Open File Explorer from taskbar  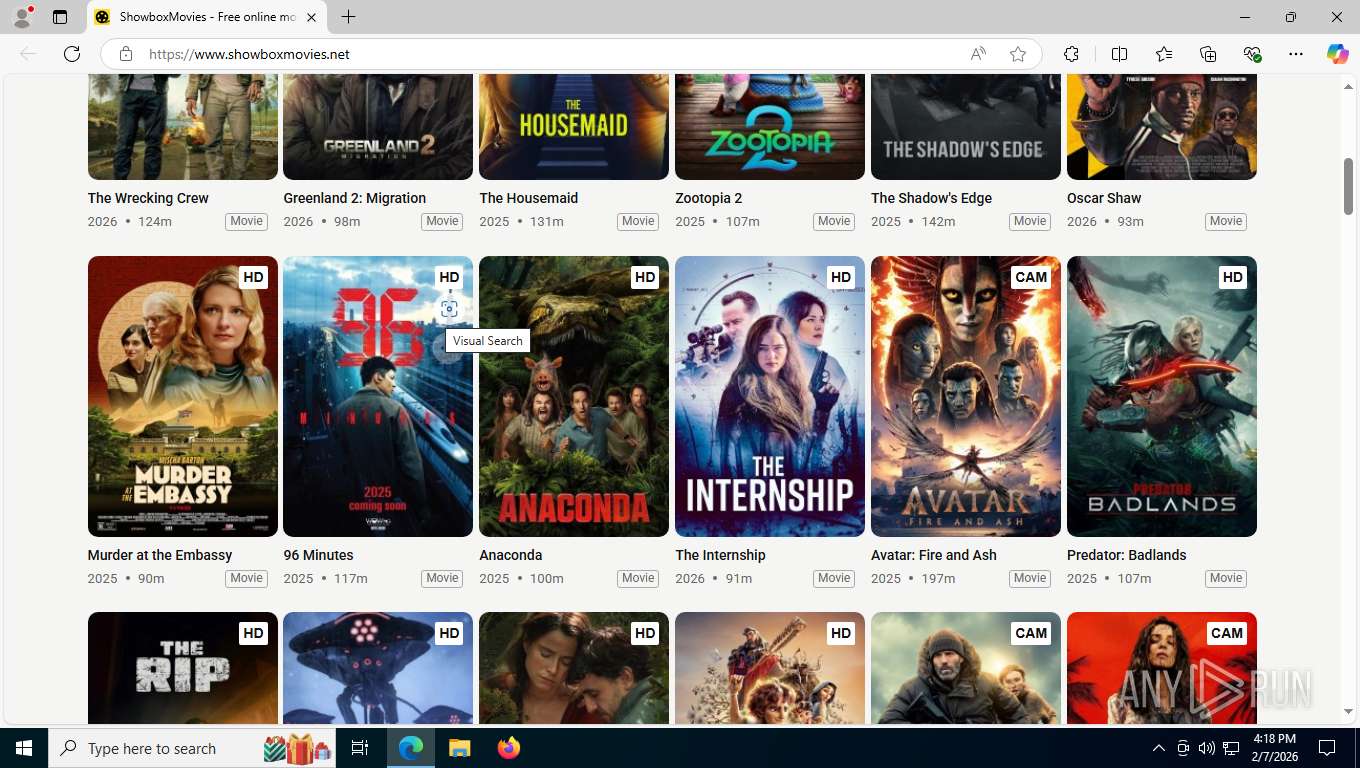459,748
